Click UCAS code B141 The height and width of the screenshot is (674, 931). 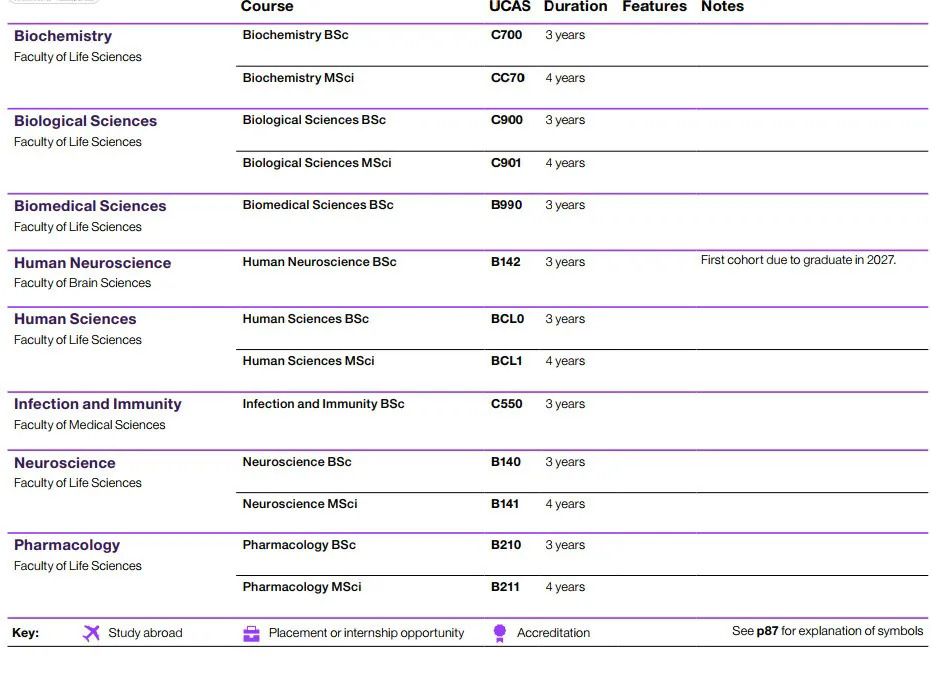click(505, 504)
